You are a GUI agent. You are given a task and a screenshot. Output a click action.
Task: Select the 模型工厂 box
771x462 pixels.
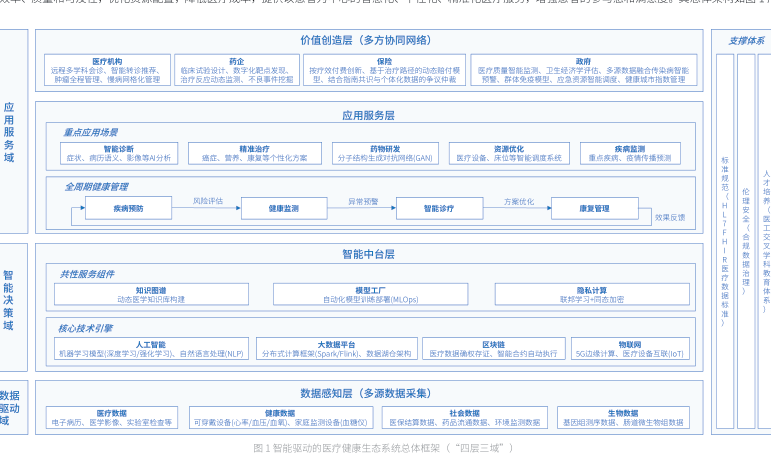pos(371,294)
